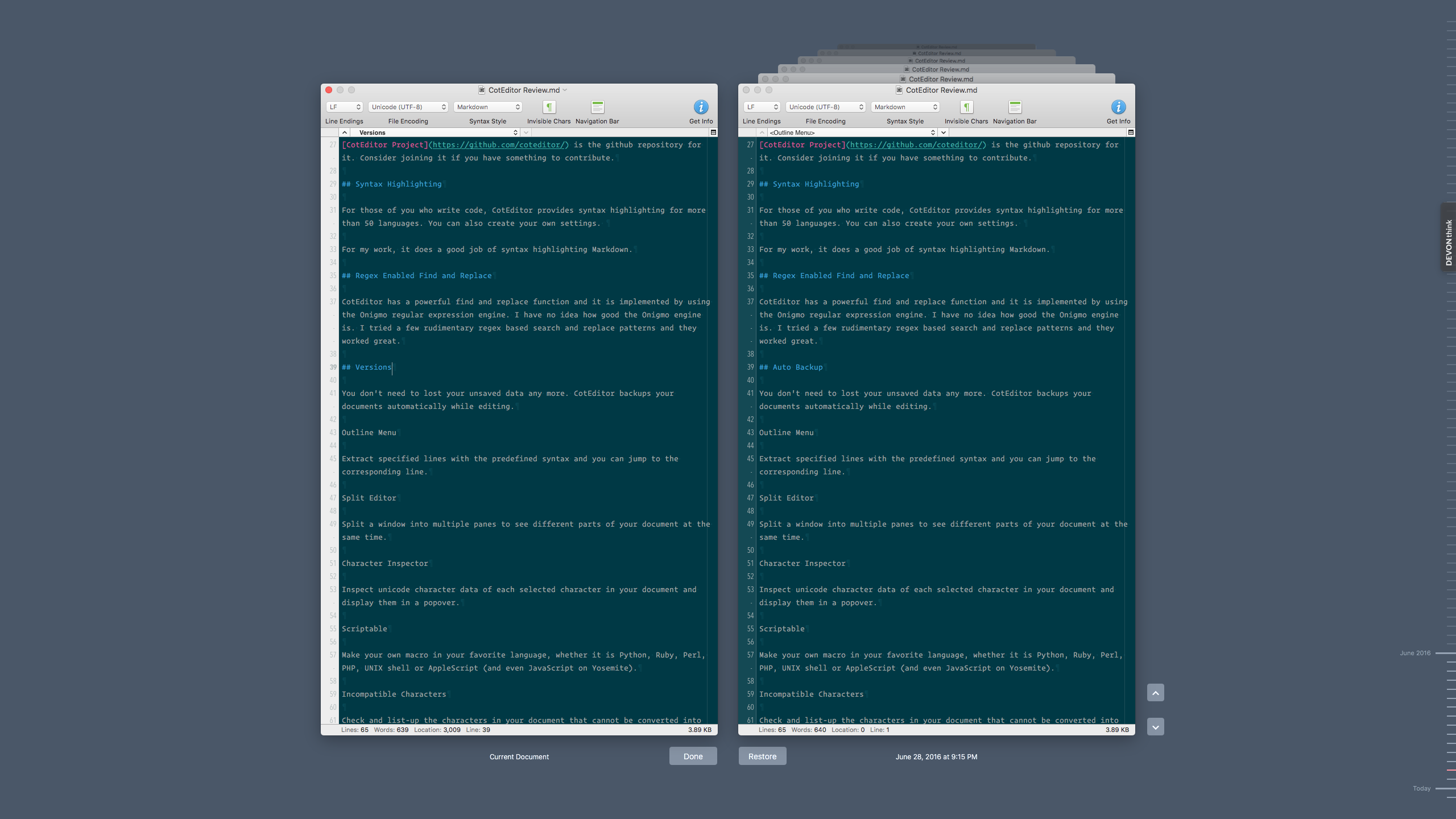
Task: Open the <Outline Menu> popup in version window
Action: (852, 133)
